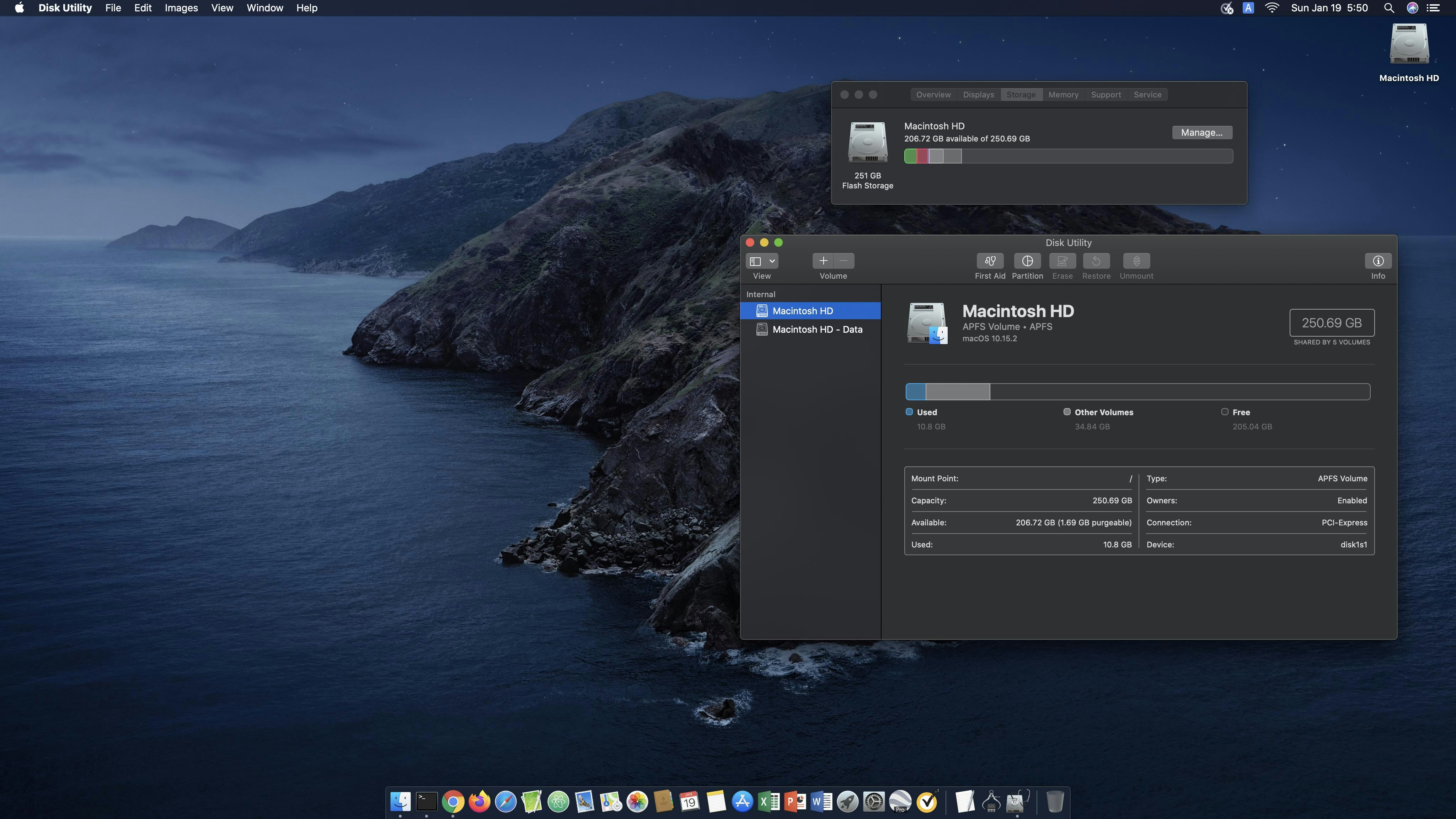Open volume Info in Disk Utility
The height and width of the screenshot is (819, 1456).
point(1378,261)
